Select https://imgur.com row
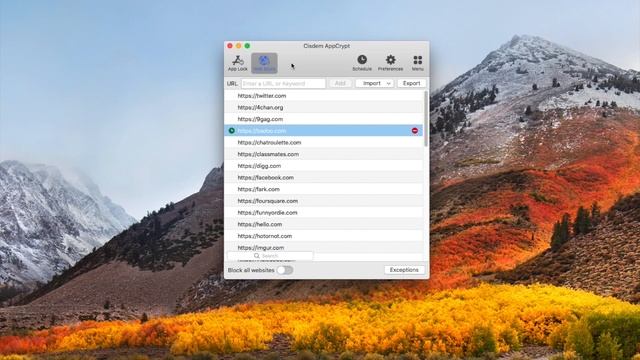The image size is (640, 360). coord(324,247)
